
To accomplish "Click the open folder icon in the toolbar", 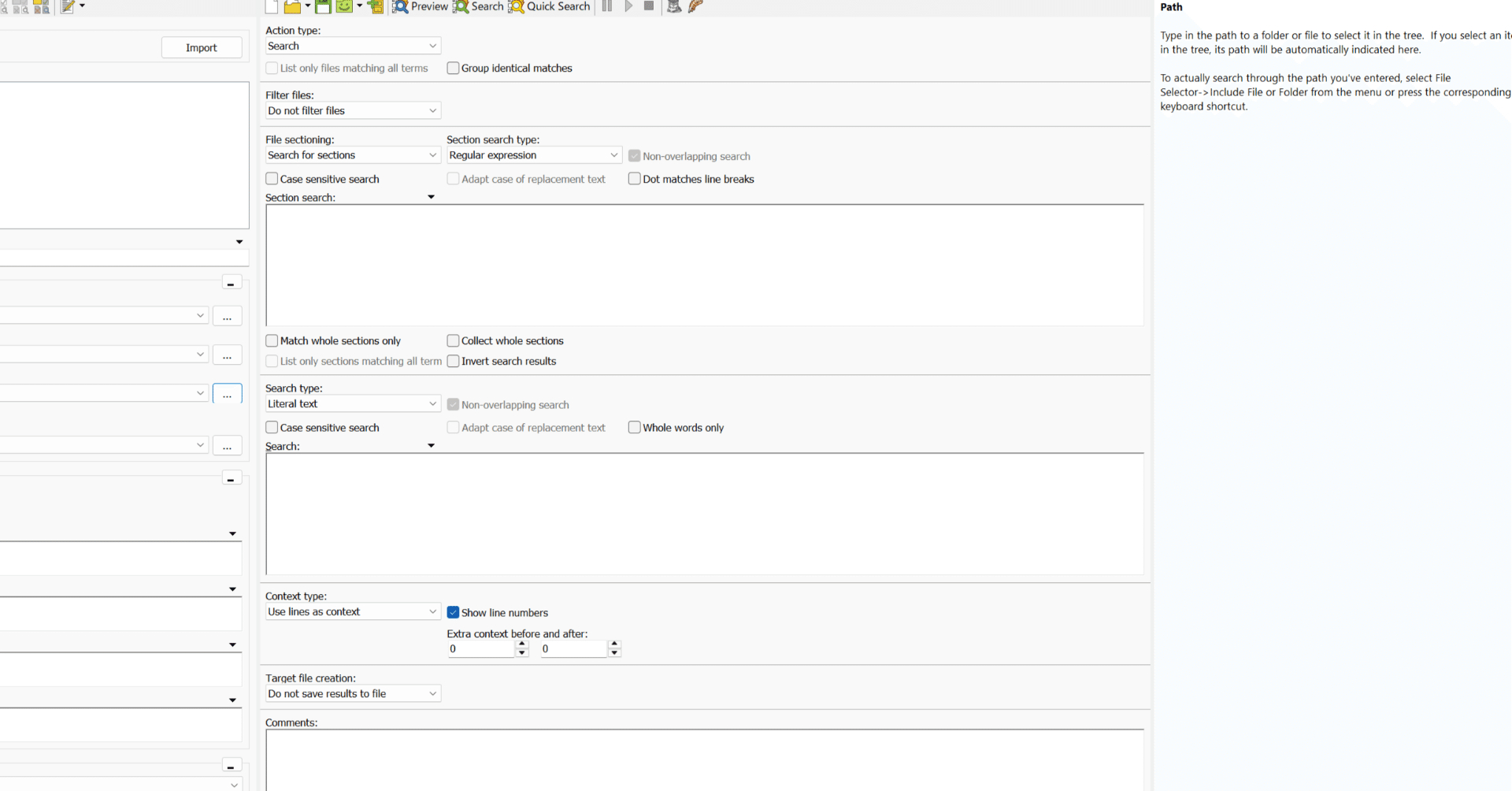I will pos(292,6).
